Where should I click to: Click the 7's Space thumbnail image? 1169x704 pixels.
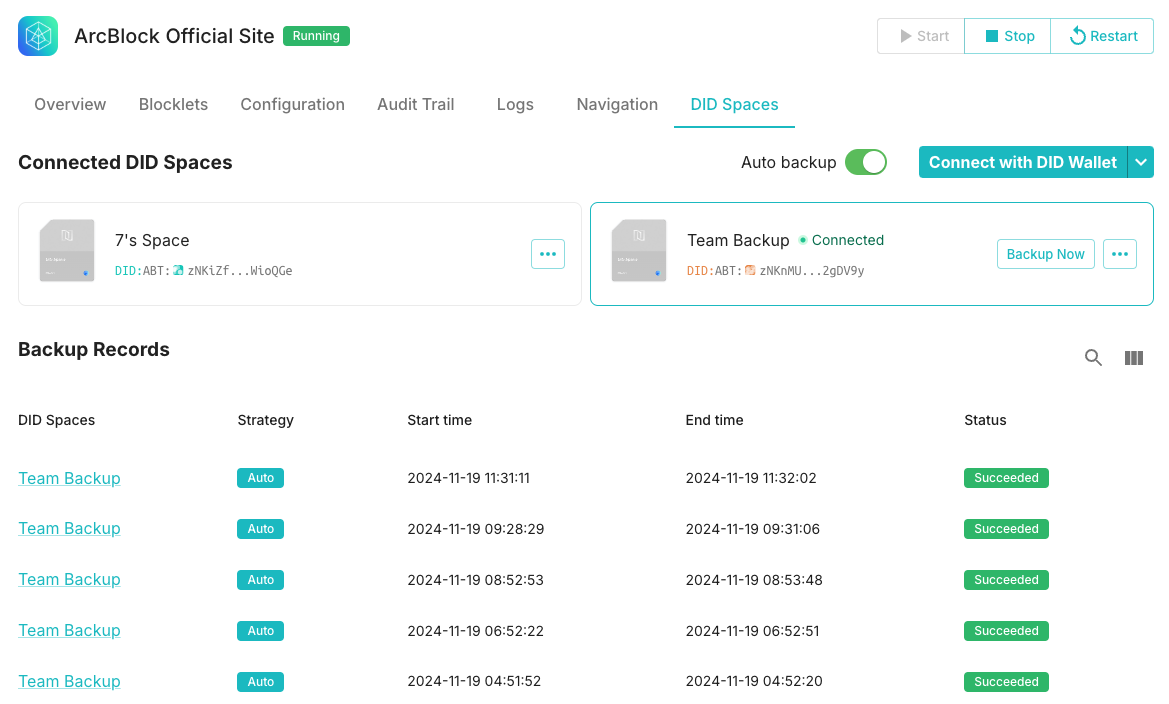[x=66, y=250]
